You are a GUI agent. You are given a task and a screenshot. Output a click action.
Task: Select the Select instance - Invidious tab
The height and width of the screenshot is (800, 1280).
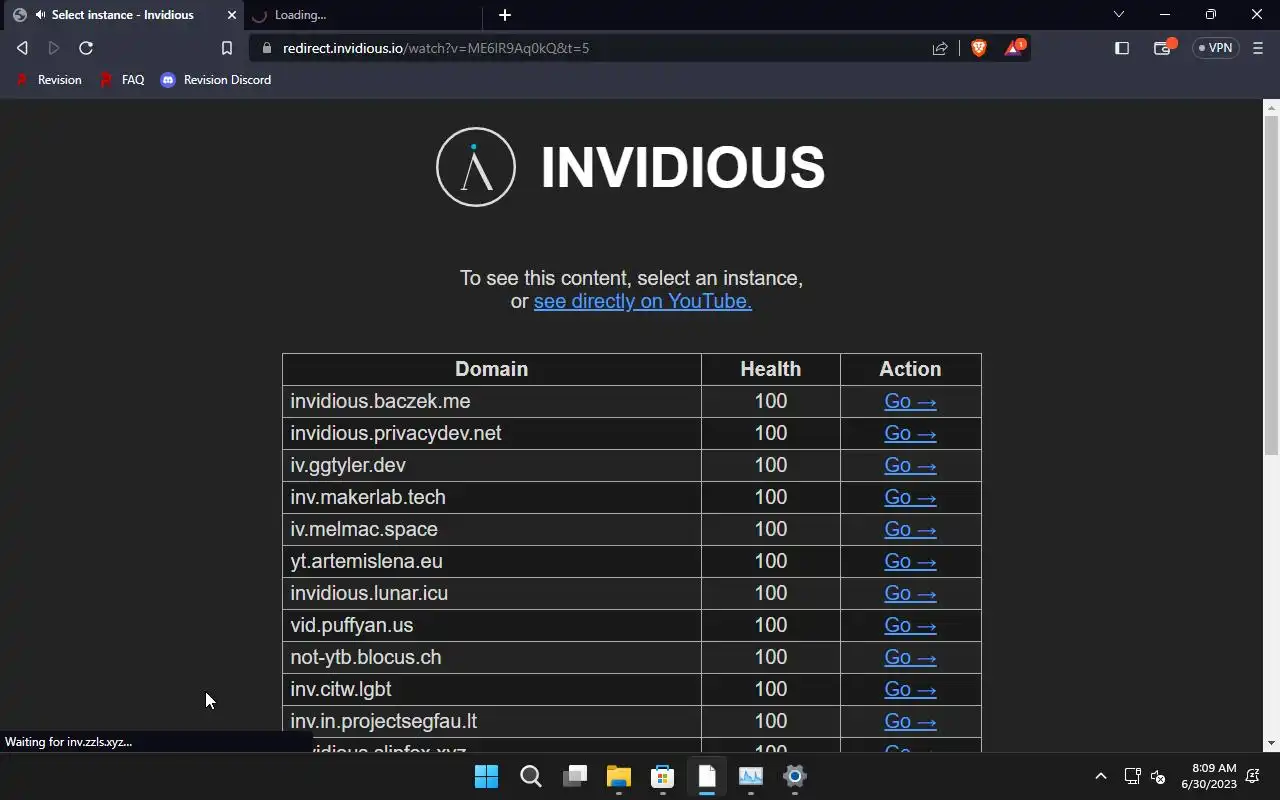(x=122, y=15)
